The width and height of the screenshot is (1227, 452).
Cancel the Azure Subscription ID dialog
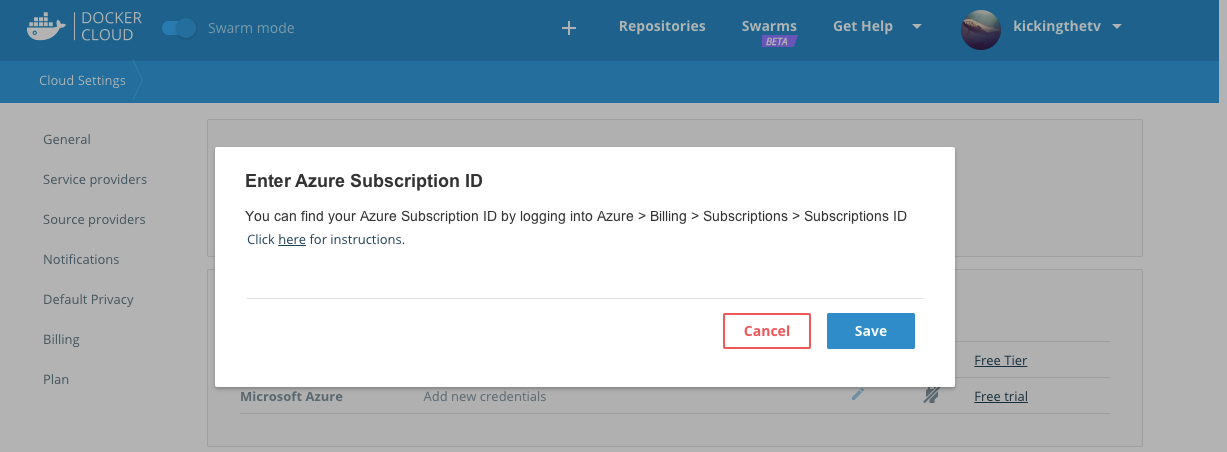[767, 331]
